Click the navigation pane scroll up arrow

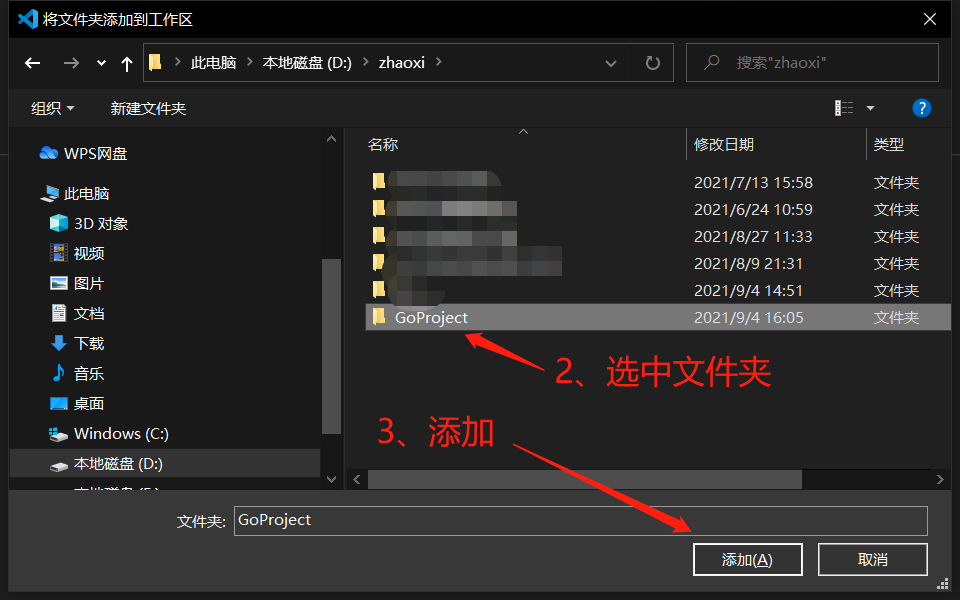pos(331,139)
